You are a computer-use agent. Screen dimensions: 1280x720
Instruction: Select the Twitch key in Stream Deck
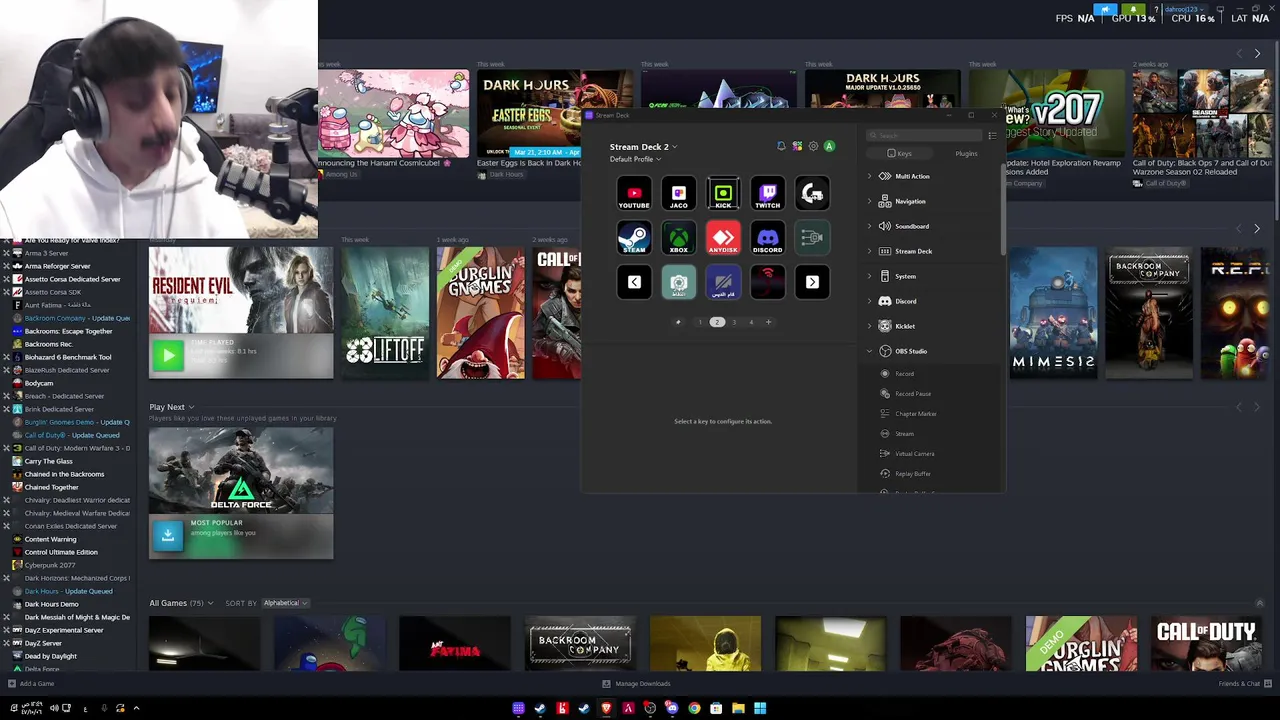(768, 193)
